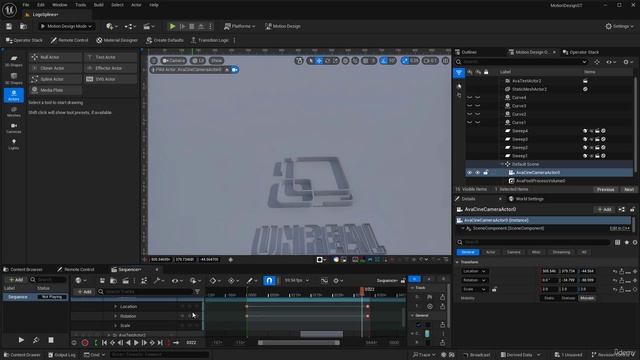Jump to sequence end in transport controls

160,343
